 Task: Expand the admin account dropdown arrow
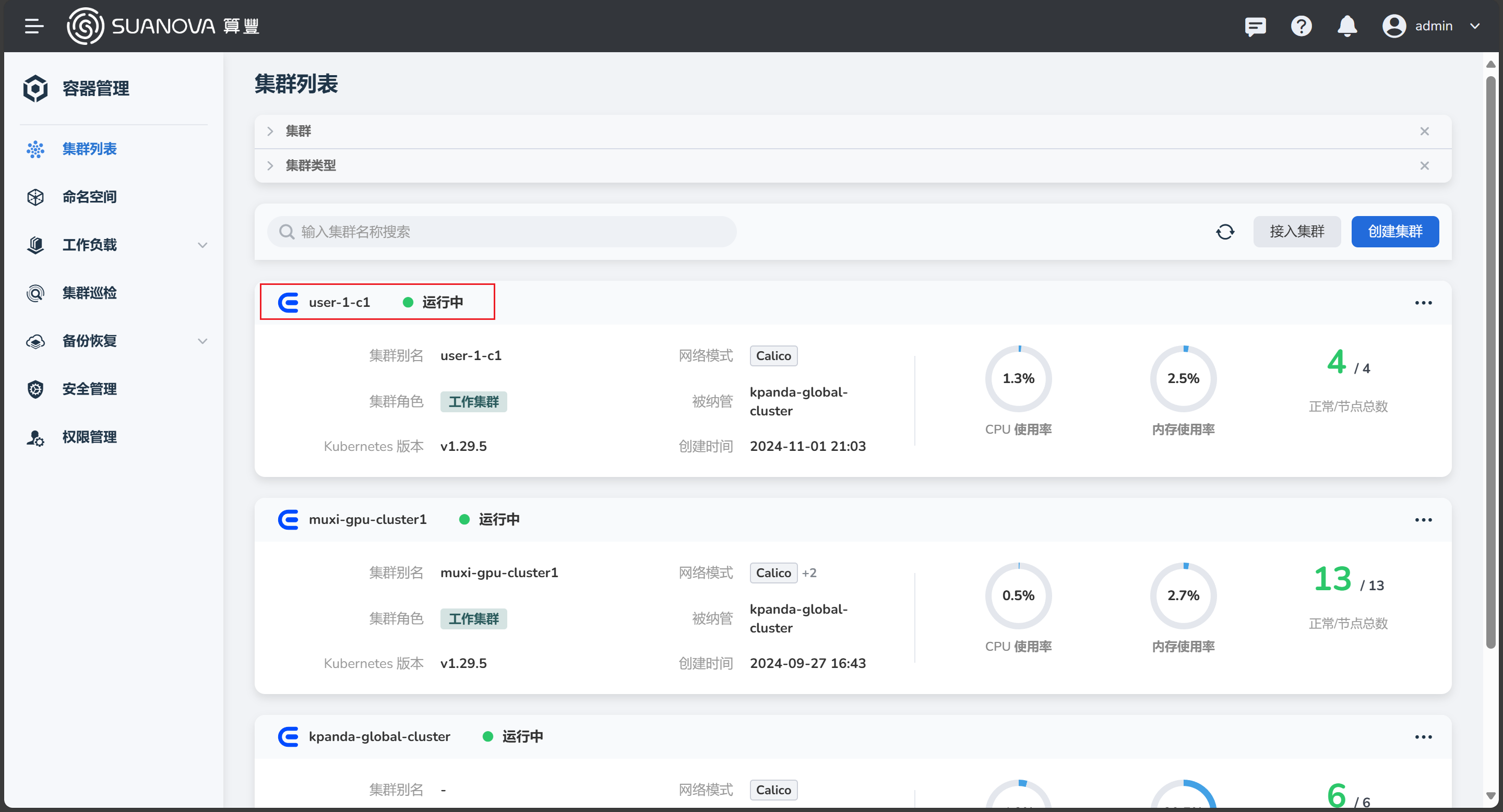point(1475,26)
